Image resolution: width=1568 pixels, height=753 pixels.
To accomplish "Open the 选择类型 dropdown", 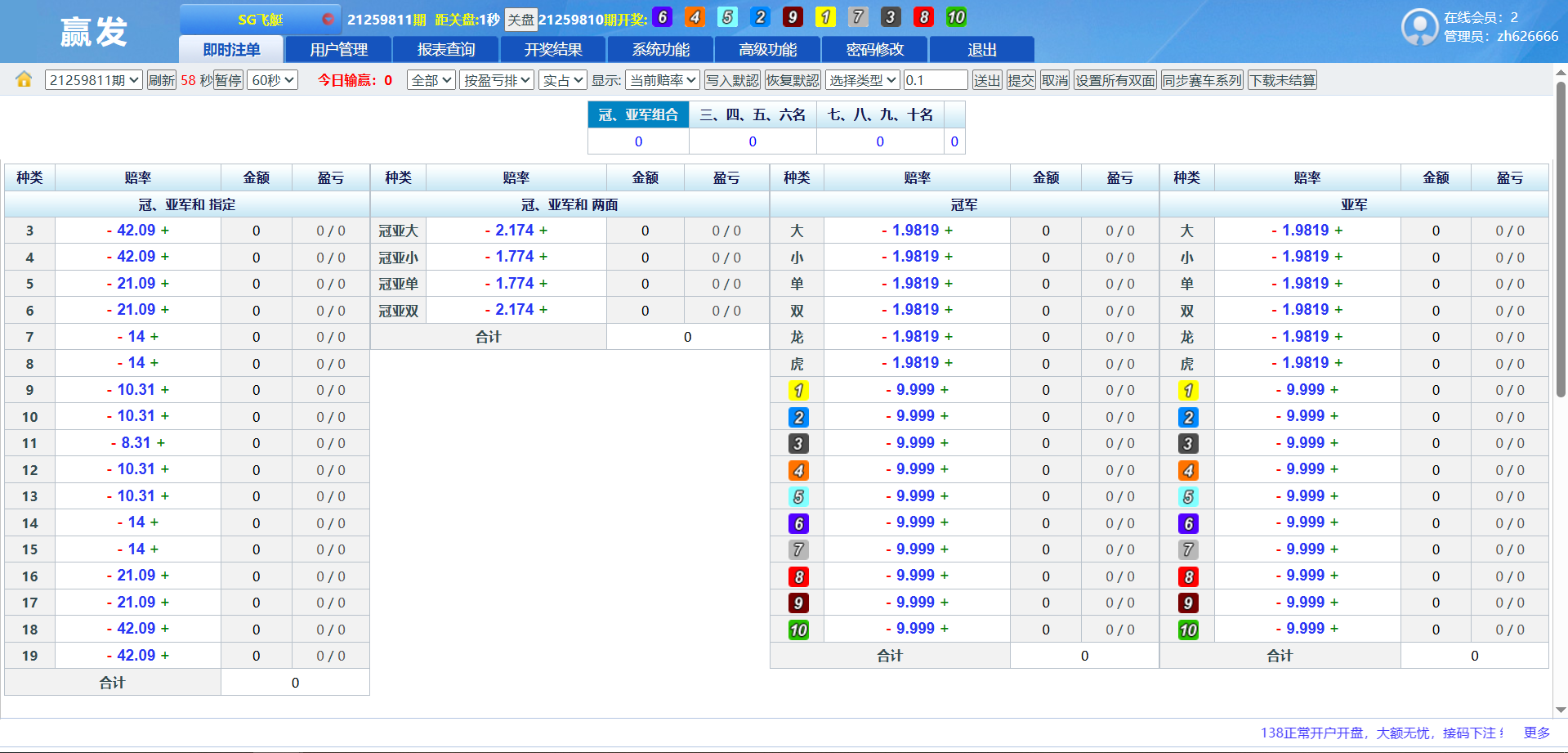I will (862, 80).
